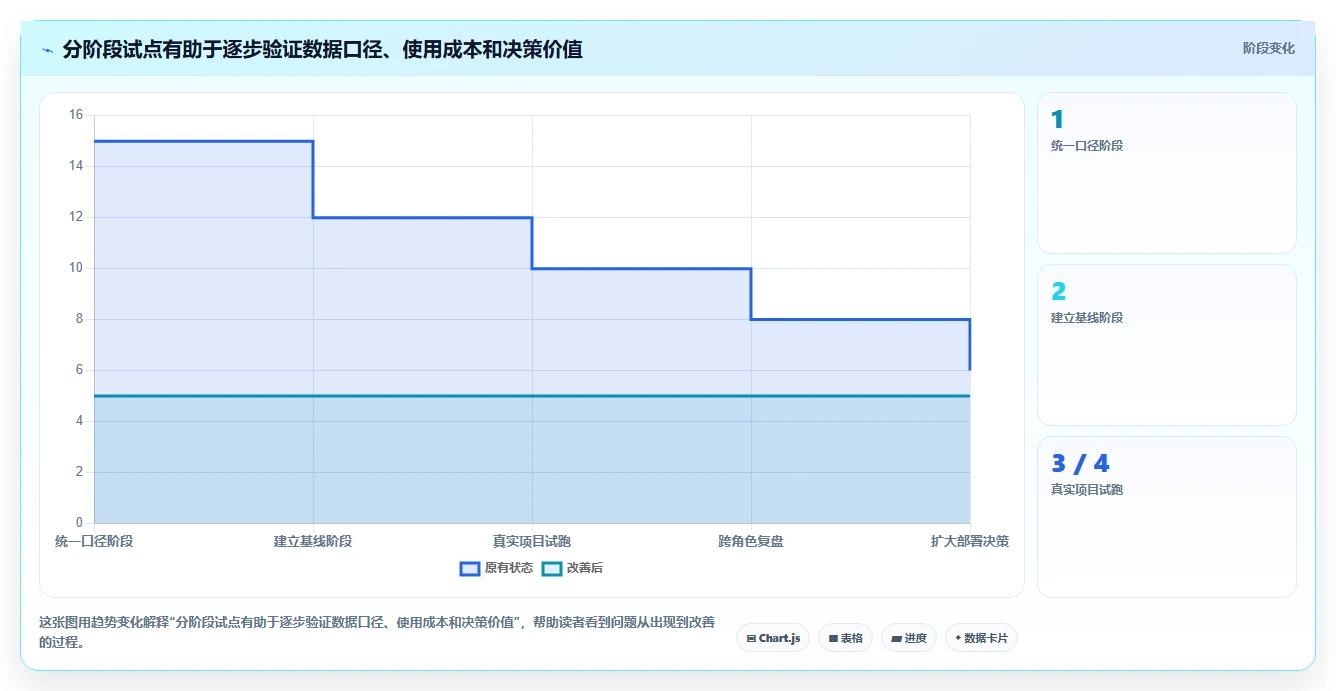Viewport: 1336px width, 691px height.
Task: Click the 原有状态 blue legend swatch
Action: (470, 568)
